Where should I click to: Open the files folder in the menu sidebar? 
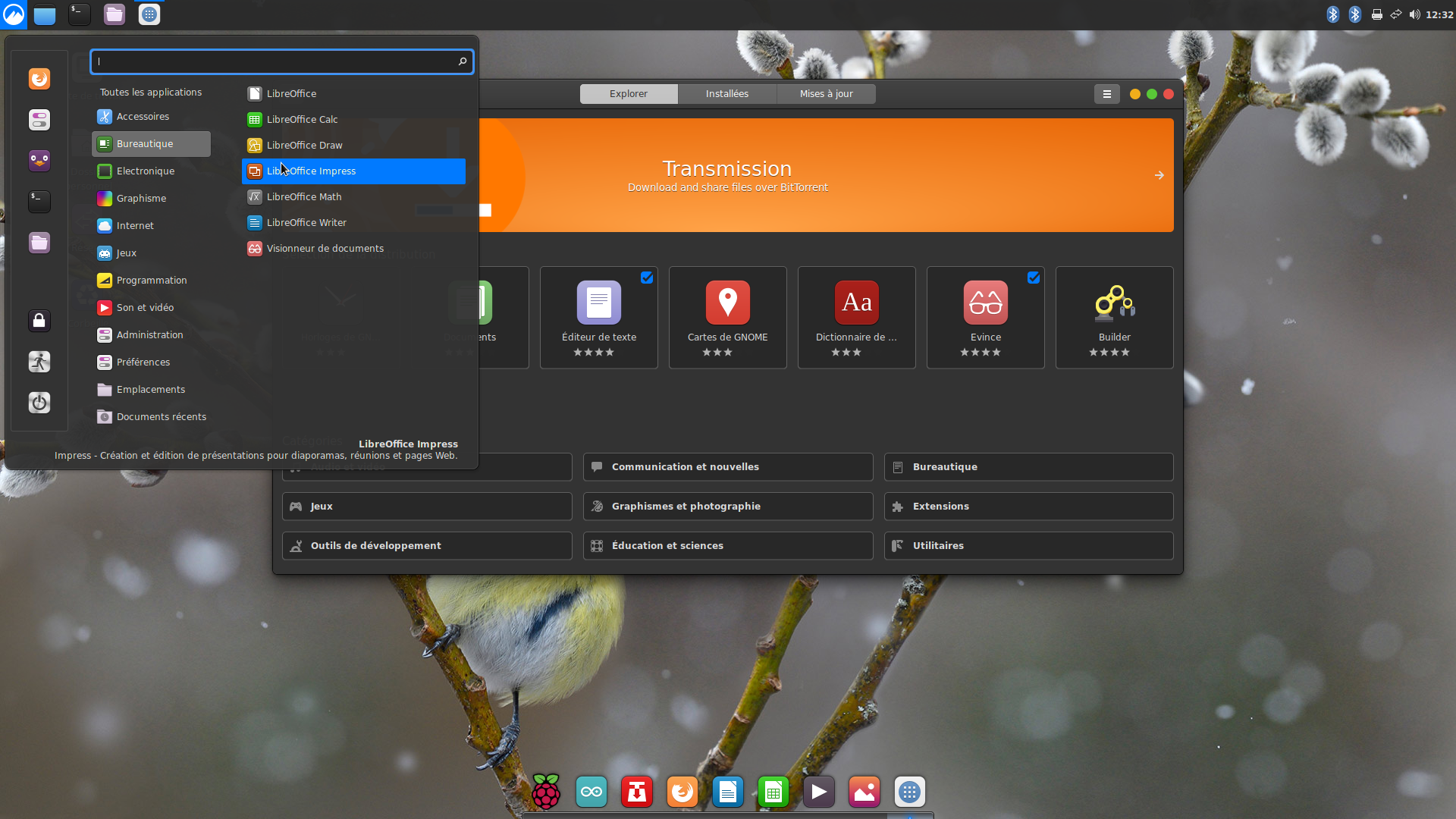coord(39,243)
